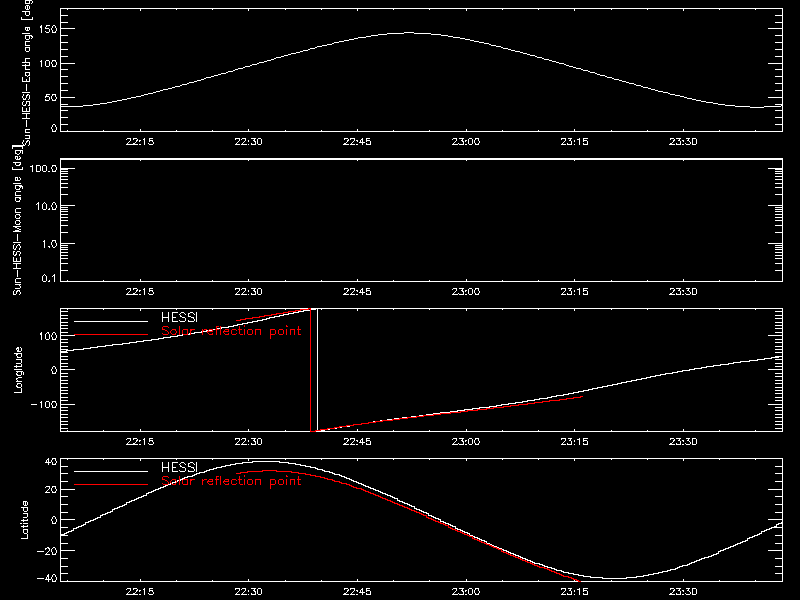This screenshot has height=600, width=800.
Task: Select the 22:15 label under the Latitude plot
Action: pos(140,592)
